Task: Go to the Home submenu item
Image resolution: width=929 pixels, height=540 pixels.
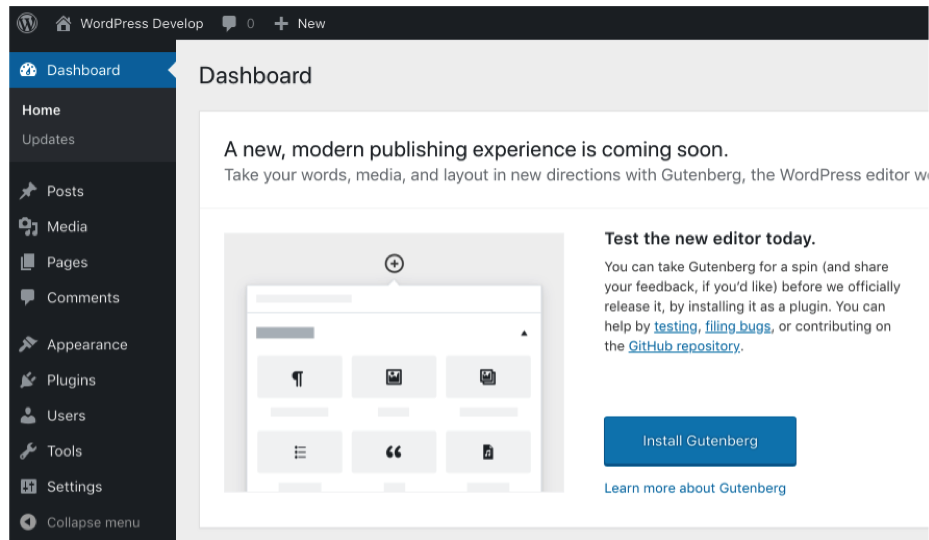Action: point(41,110)
